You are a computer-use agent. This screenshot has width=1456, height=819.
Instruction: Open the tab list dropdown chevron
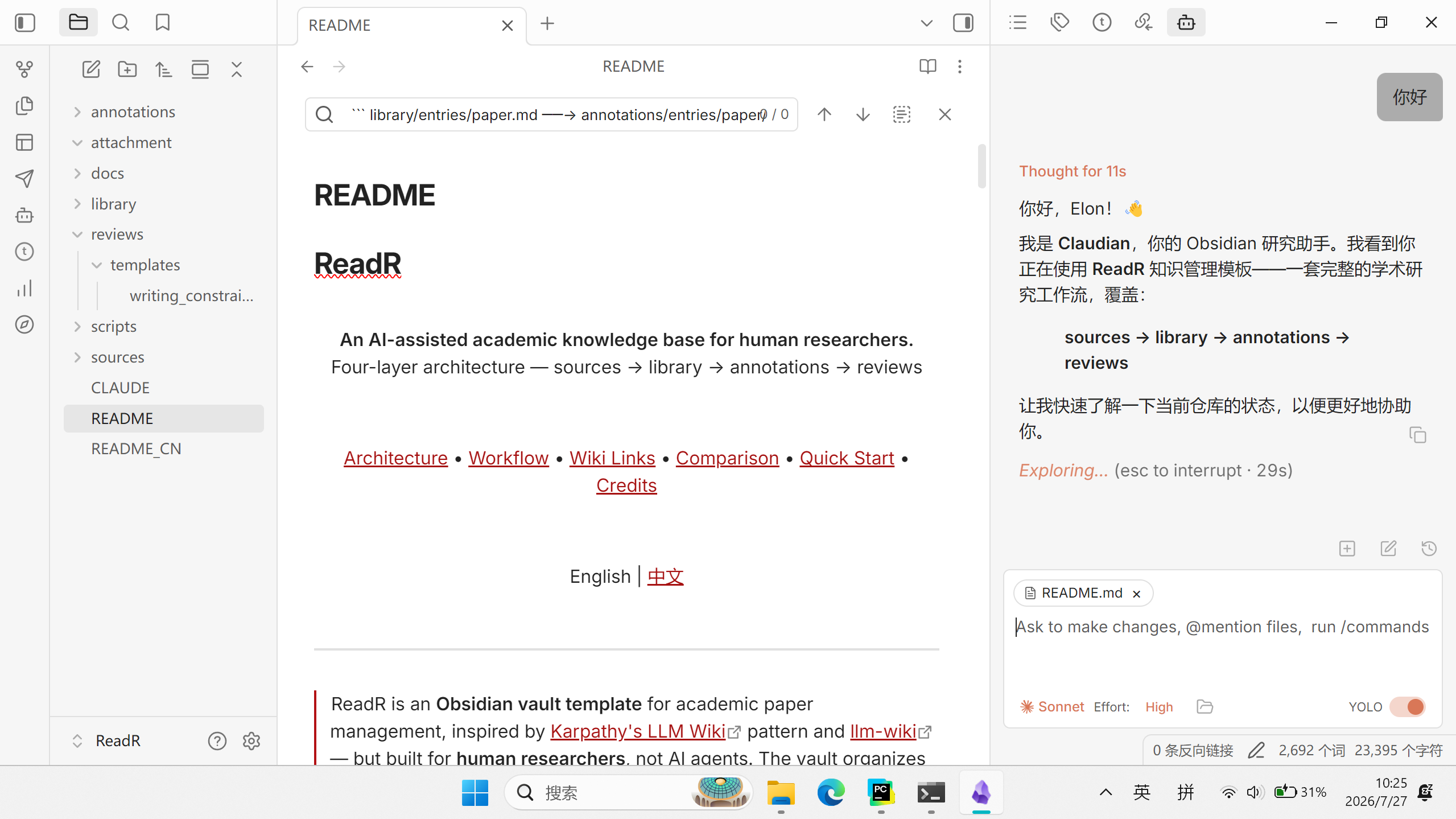tap(926, 23)
